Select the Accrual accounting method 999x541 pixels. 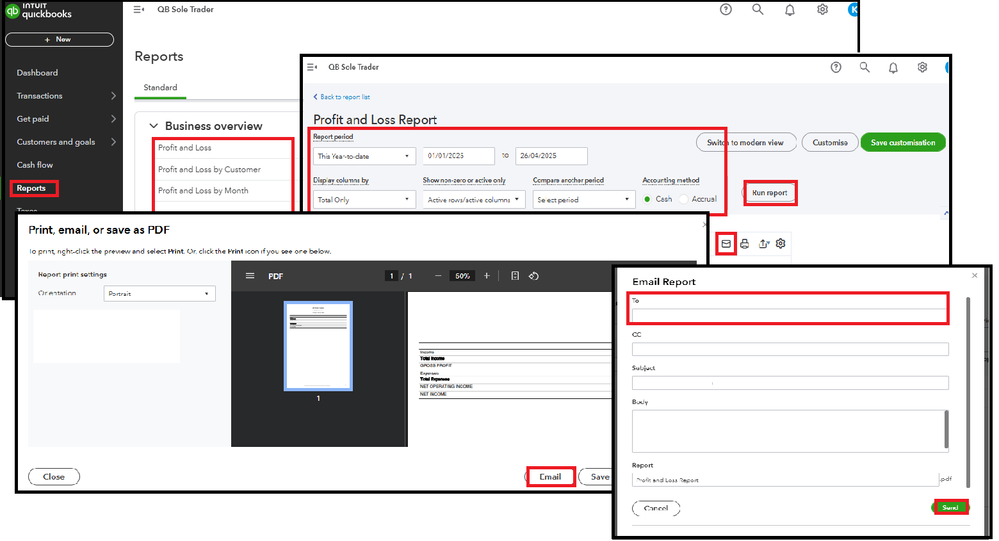[x=684, y=199]
